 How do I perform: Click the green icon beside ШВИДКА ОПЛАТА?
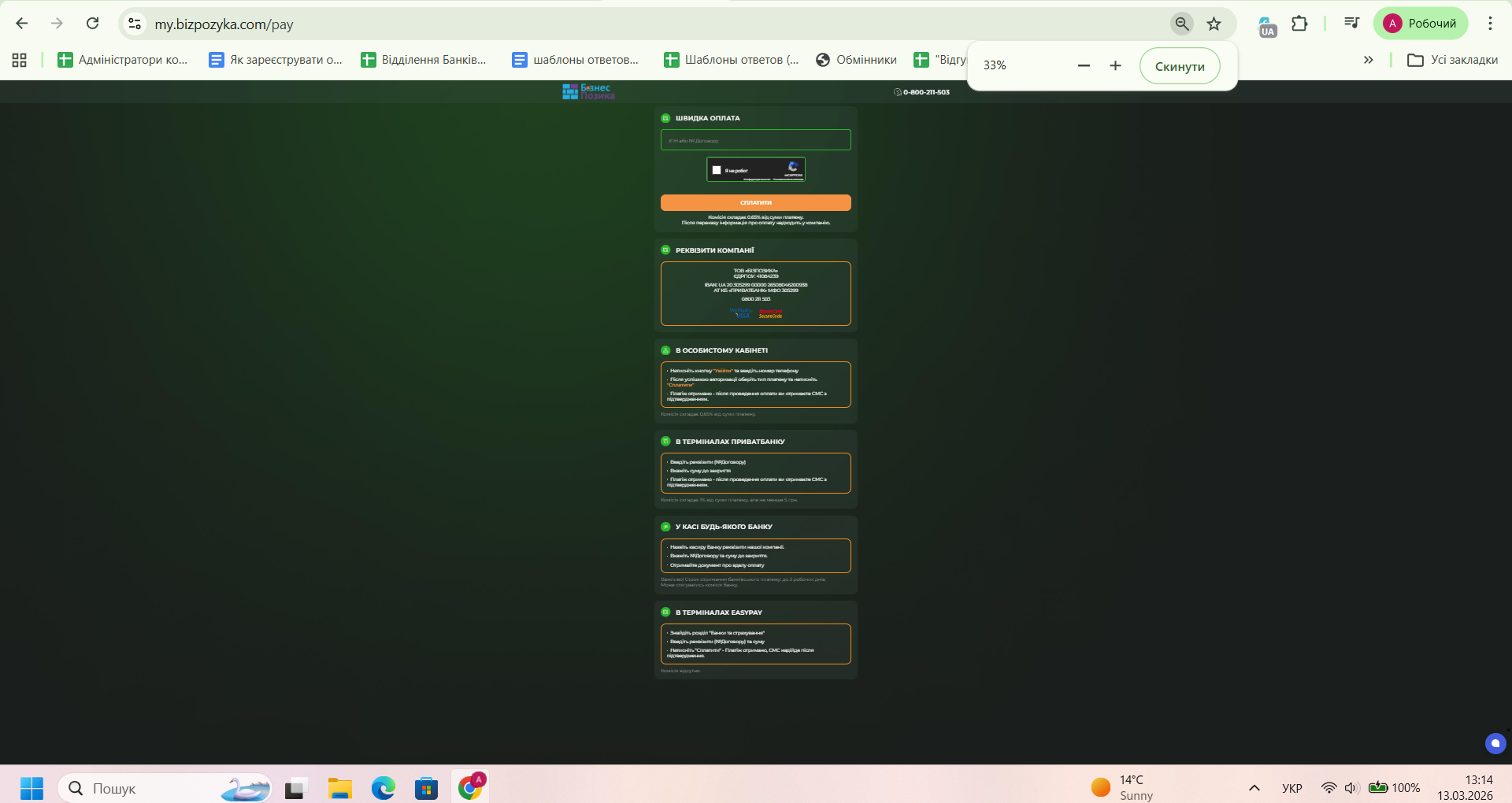[x=665, y=118]
